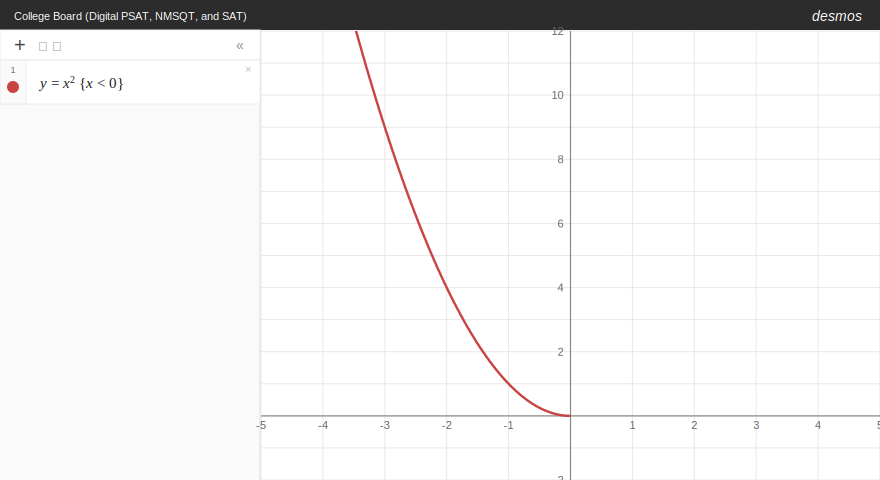
Task: Collapse the expression list panel
Action: click(x=240, y=46)
